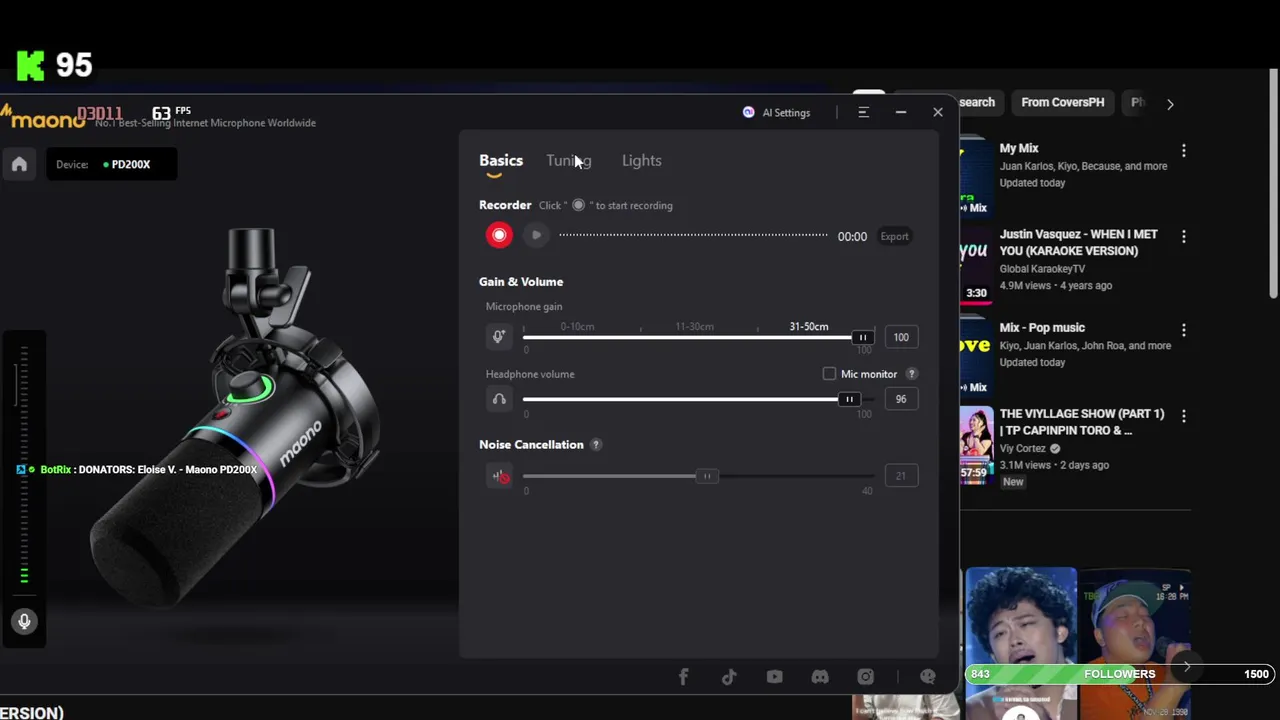
Task: Open Justin Vasquez WHEN I MET YOU video
Action: click(x=1079, y=242)
